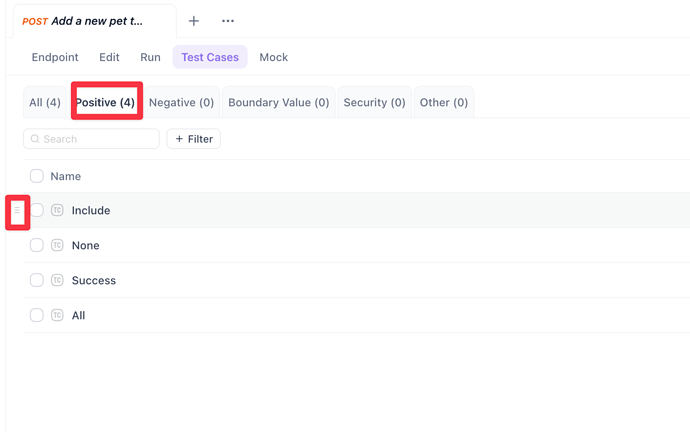
Task: Click the drag handle beside Include row
Action: pyautogui.click(x=17, y=211)
